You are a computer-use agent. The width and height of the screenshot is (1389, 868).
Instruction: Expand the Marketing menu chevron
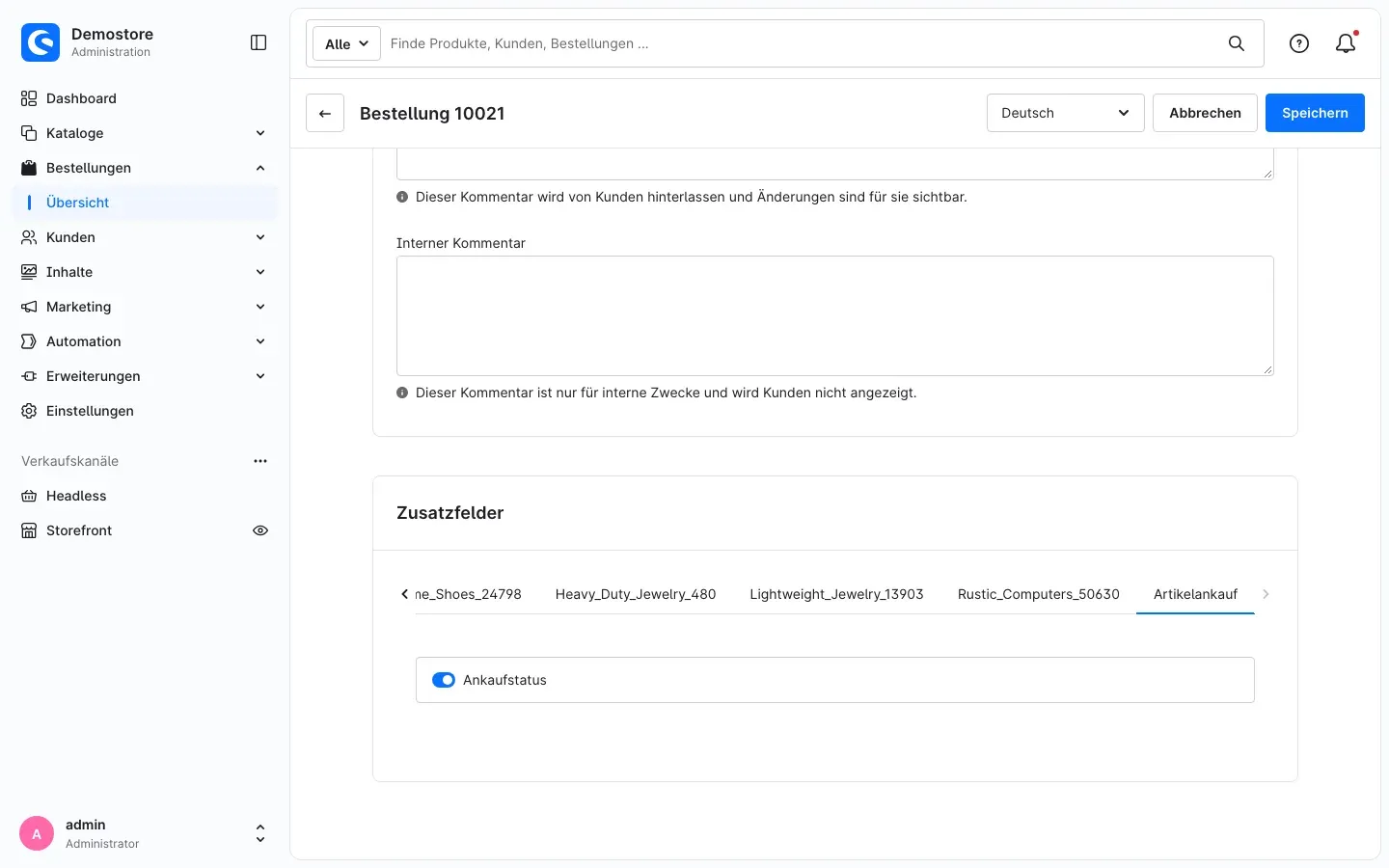point(260,307)
